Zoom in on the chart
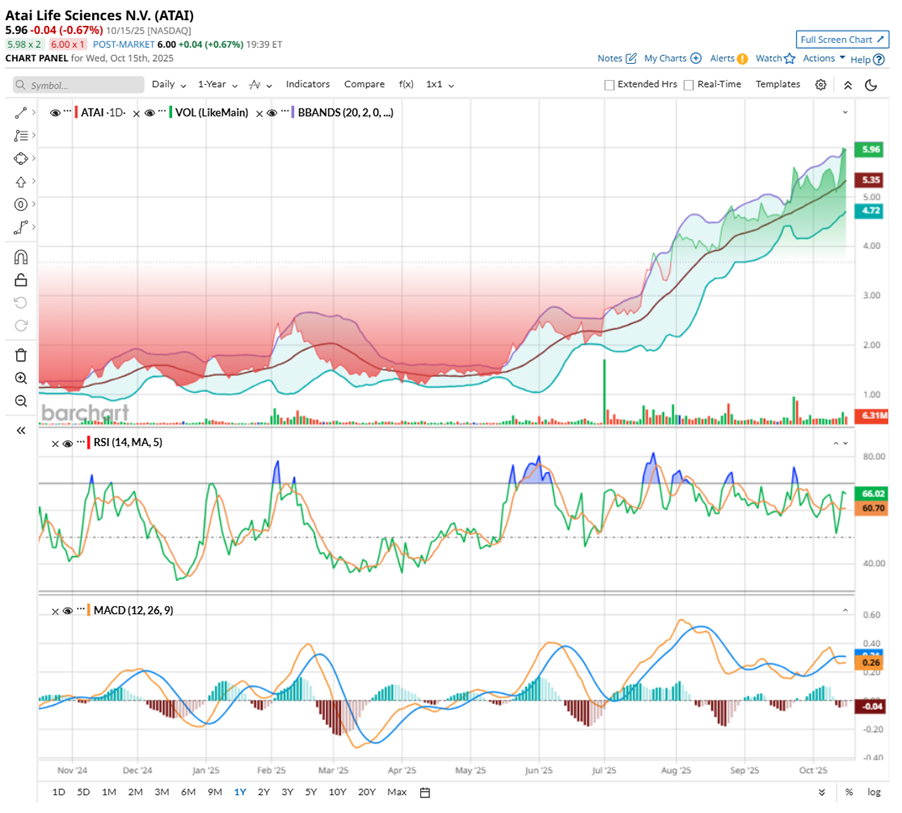The width and height of the screenshot is (902, 813). click(x=21, y=378)
